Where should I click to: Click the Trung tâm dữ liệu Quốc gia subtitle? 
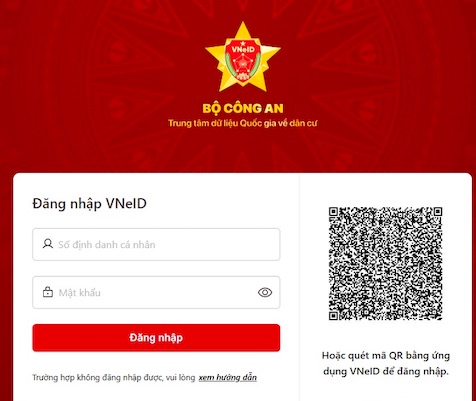point(242,123)
